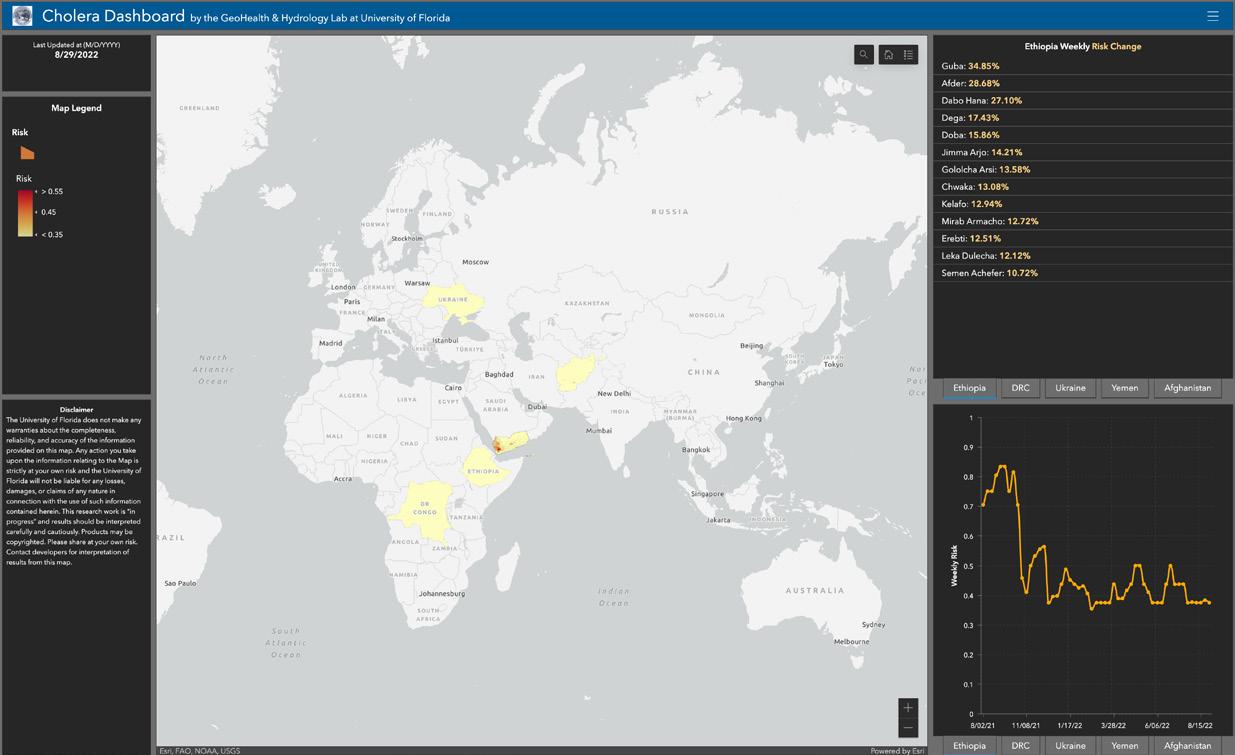Select the Kelafo: 12.94% row
The height and width of the screenshot is (755, 1235).
tap(1083, 204)
